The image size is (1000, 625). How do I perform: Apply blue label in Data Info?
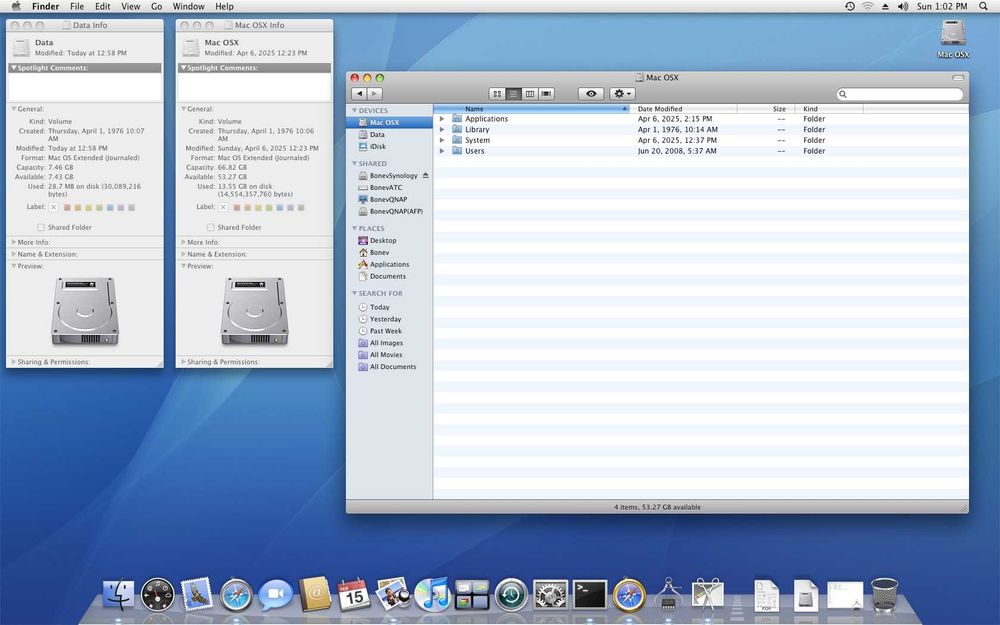coord(110,207)
